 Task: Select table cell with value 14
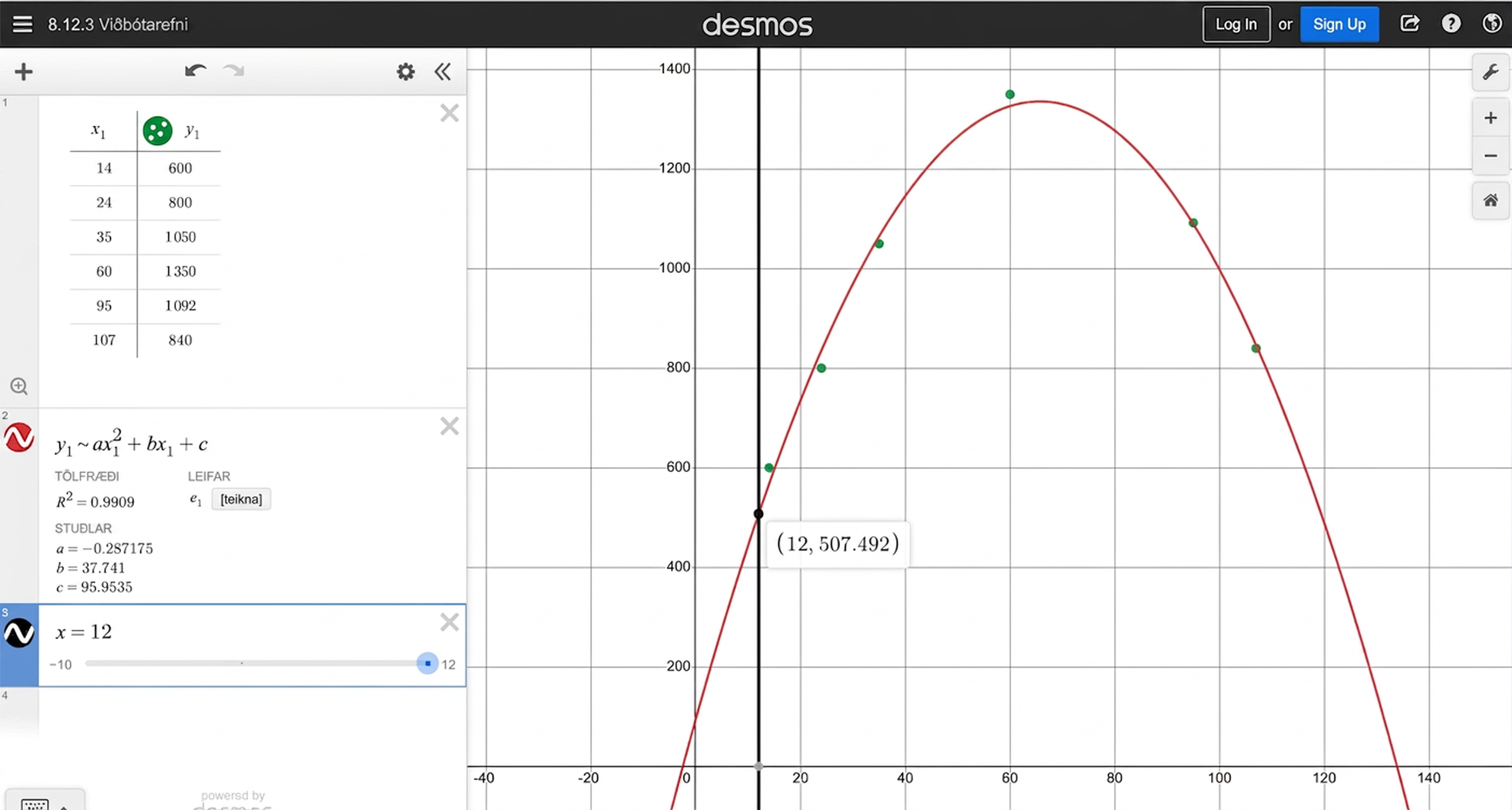click(104, 168)
